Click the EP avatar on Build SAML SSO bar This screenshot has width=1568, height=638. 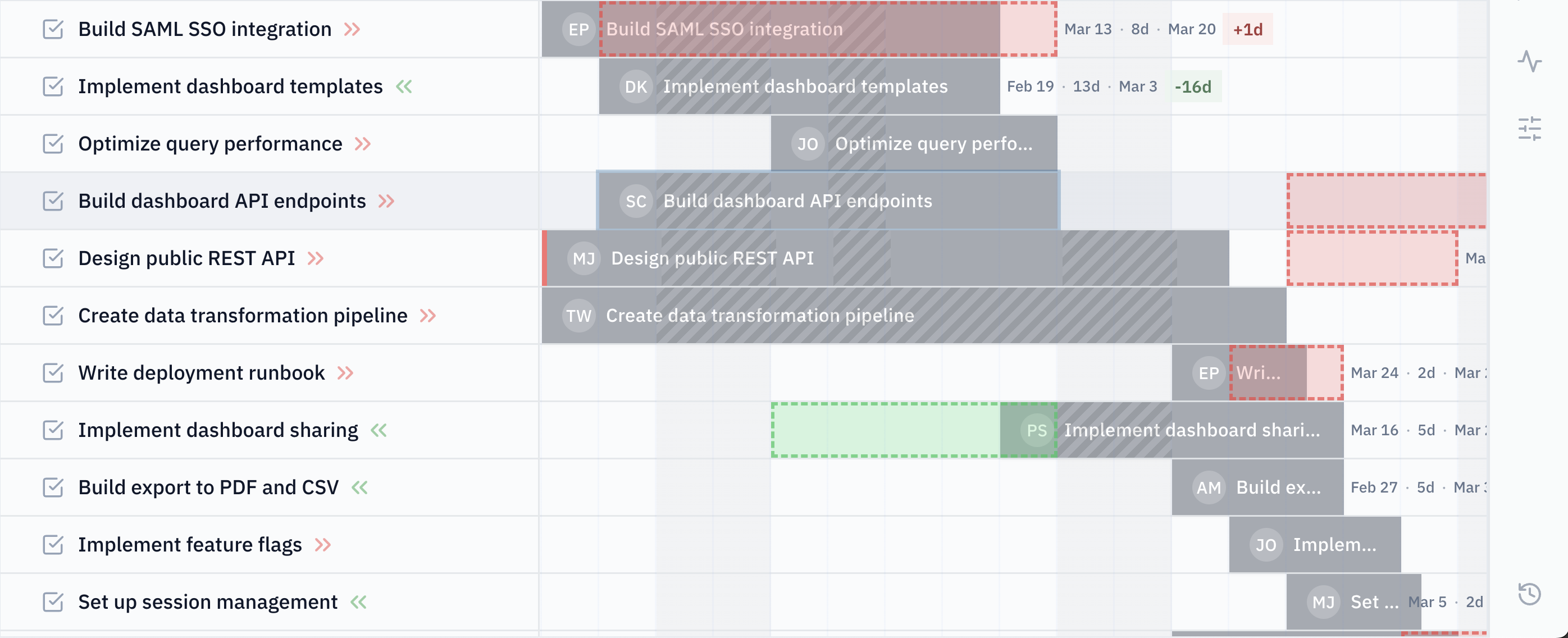click(578, 29)
